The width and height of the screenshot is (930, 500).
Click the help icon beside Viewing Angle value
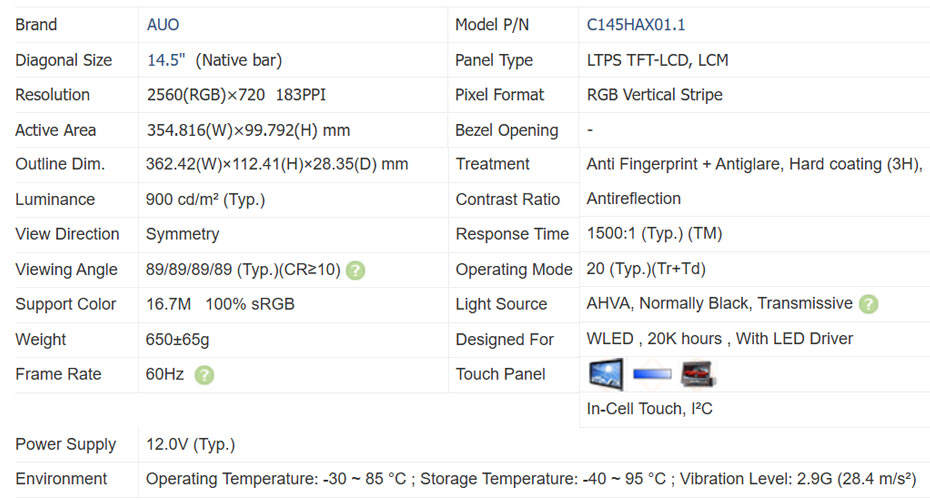pos(355,270)
